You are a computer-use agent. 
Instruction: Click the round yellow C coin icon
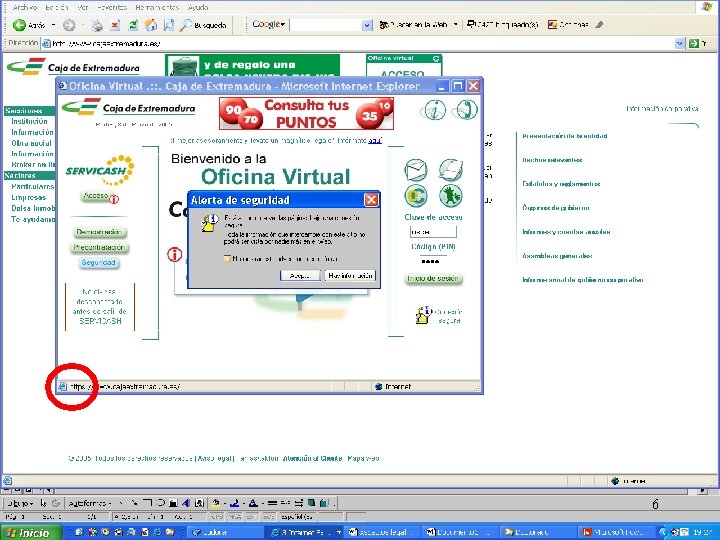tap(416, 196)
